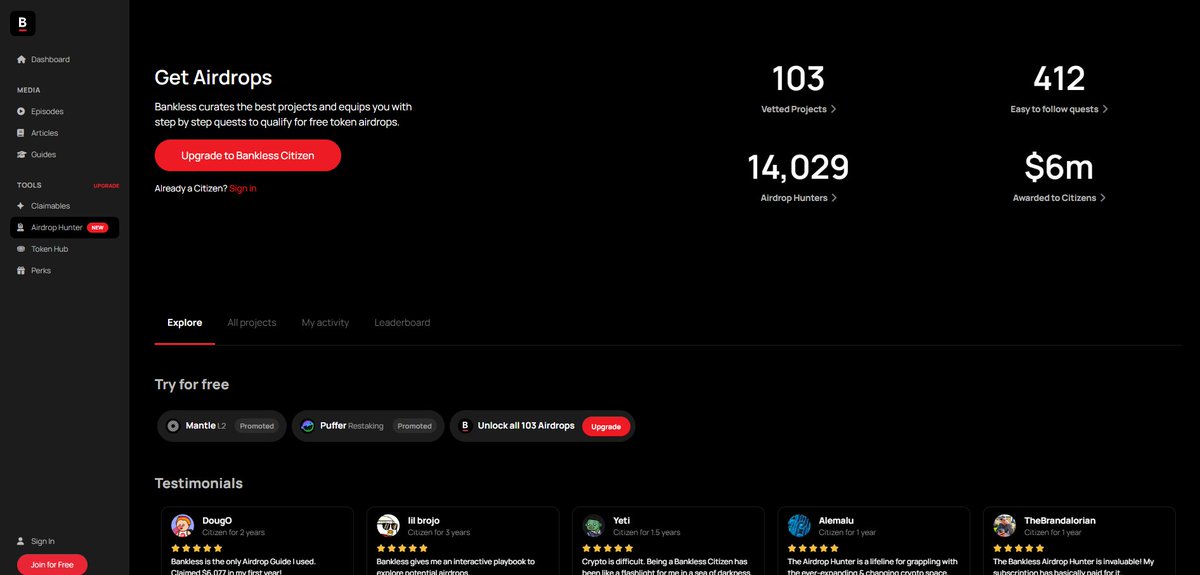This screenshot has width=1200, height=575.
Task: Click the 412 quests number
Action: (x=1059, y=78)
